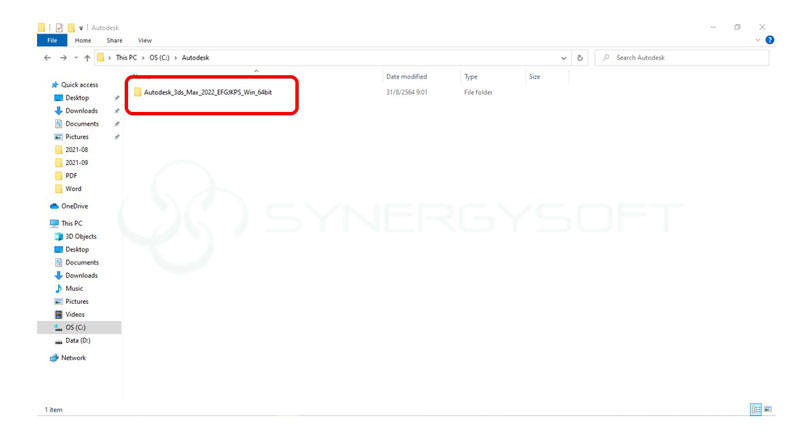Open recent locations dropdown arrow

tap(75, 58)
